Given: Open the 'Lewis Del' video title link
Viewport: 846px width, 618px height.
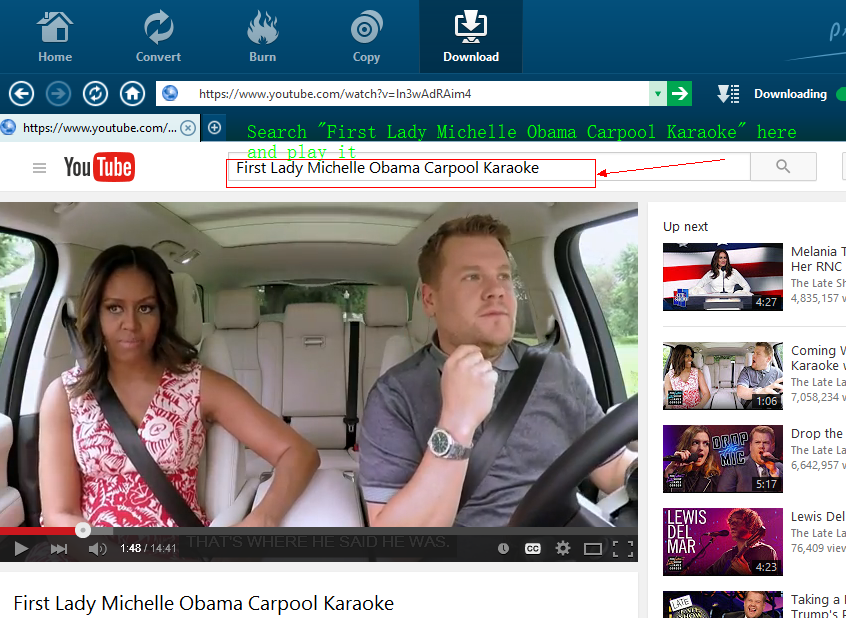Looking at the screenshot, I should (x=818, y=517).
